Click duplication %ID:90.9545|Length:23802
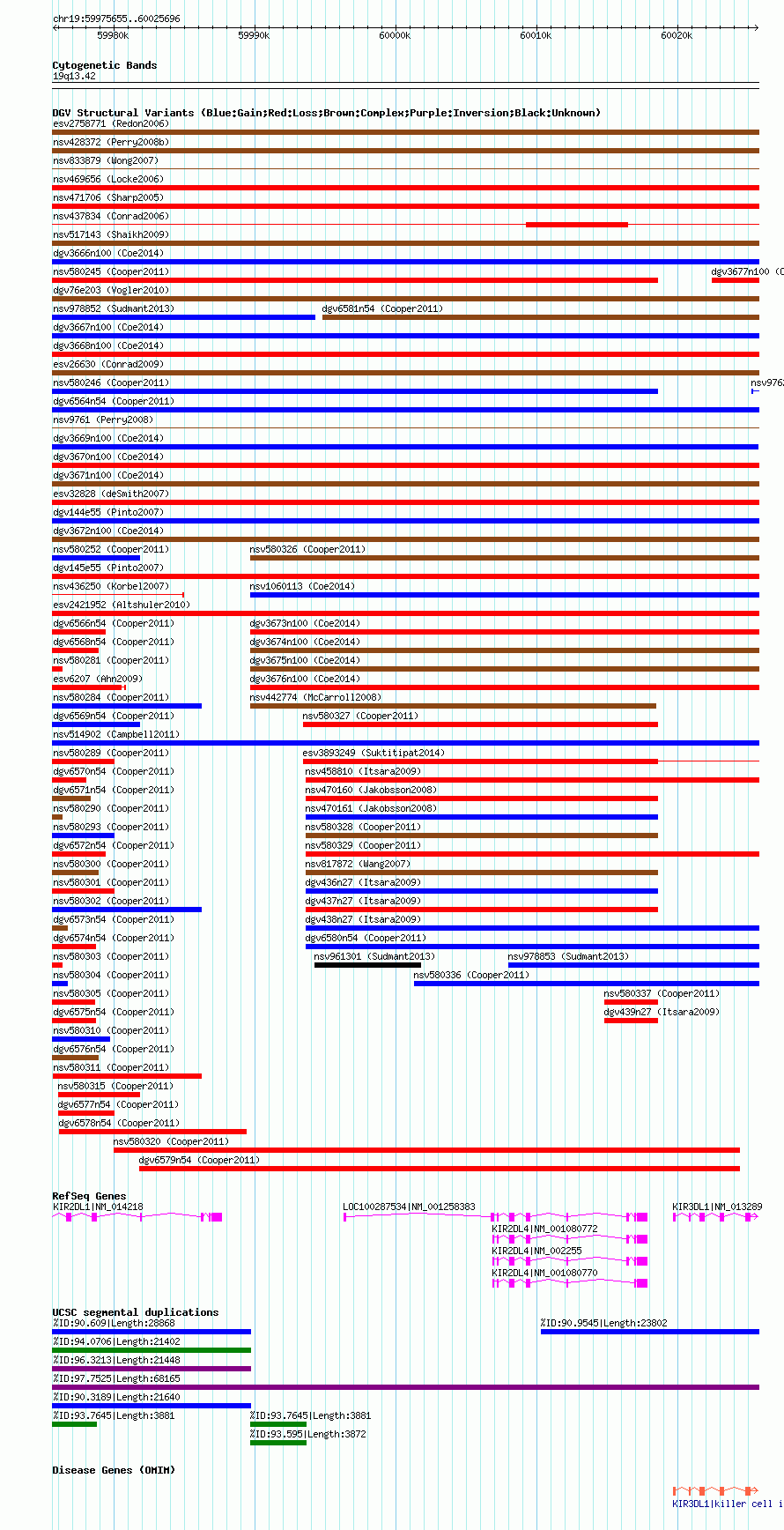Viewport: 784px width, 1530px height. pos(650,1332)
